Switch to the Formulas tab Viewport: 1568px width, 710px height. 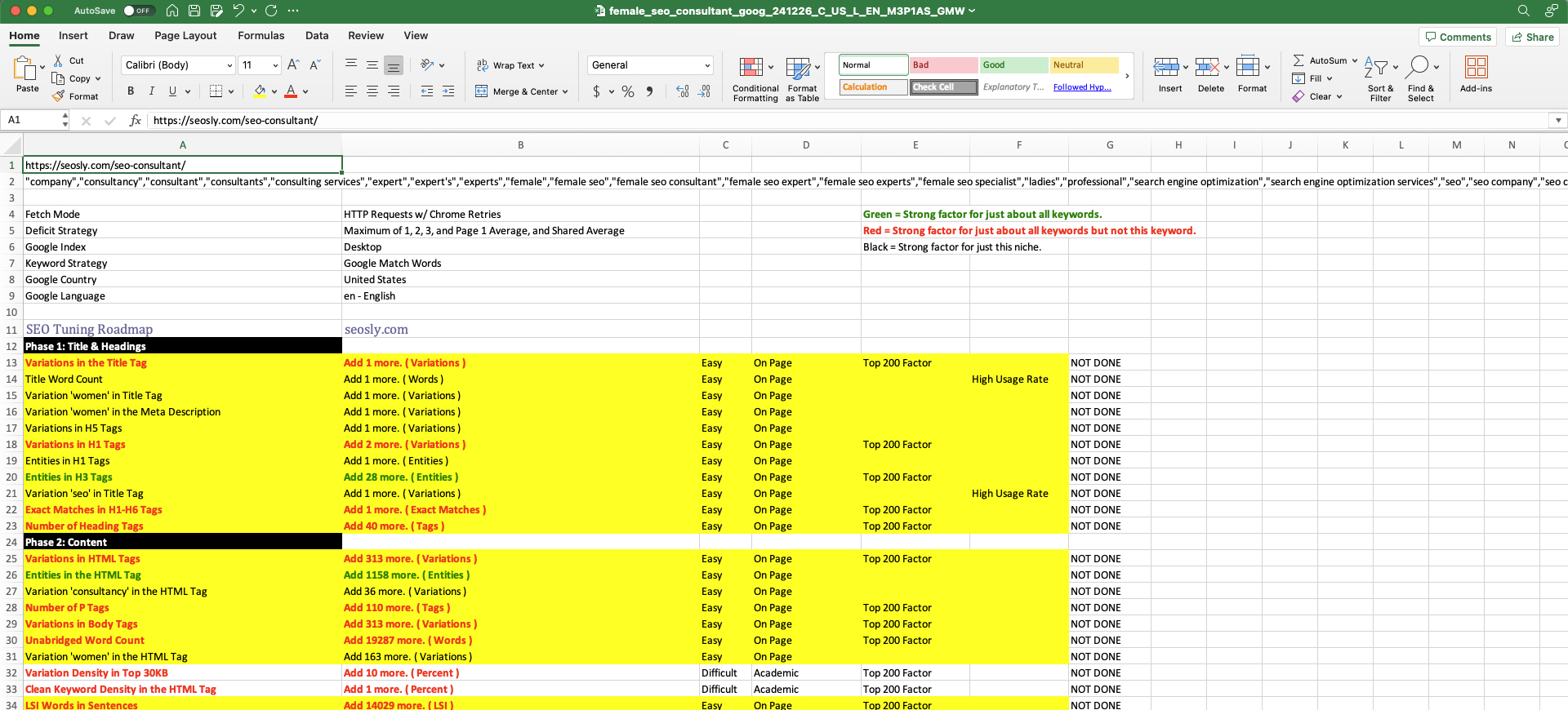tap(261, 36)
